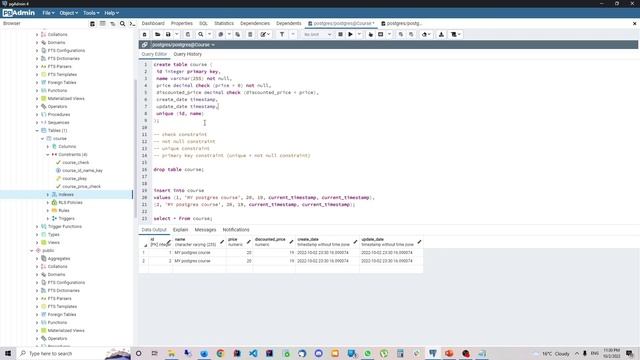The image size is (640, 360).
Task: Open the File menu
Action: (x=48, y=13)
